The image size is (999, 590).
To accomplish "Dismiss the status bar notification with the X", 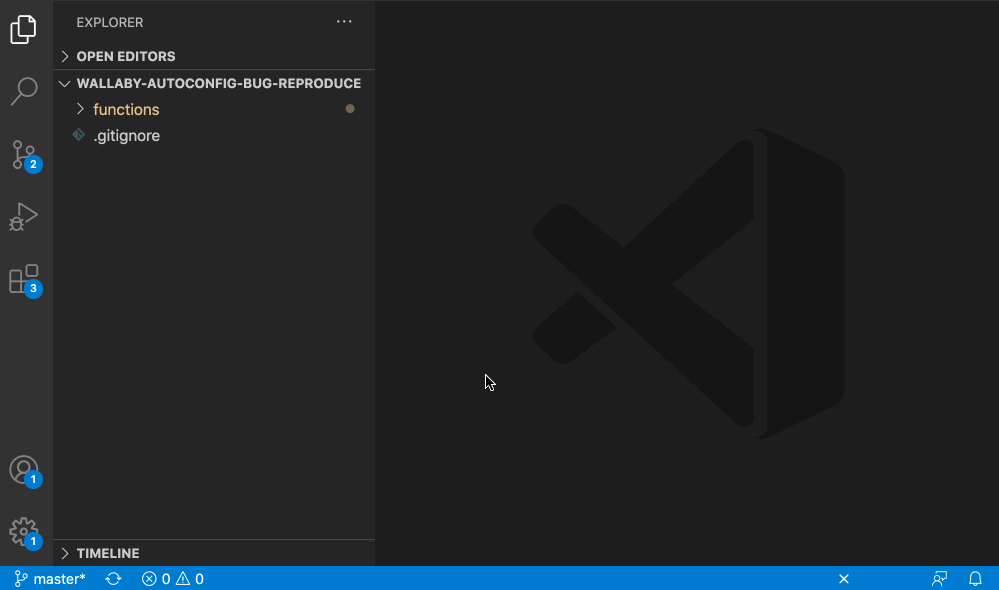I will (x=843, y=578).
